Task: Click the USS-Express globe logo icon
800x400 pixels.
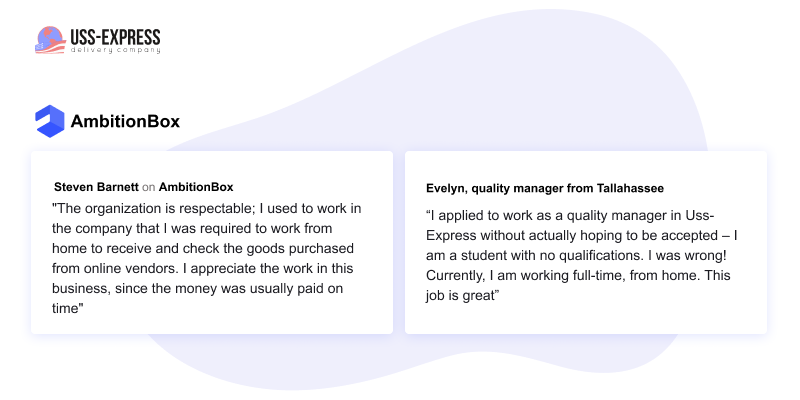Action: (51, 40)
